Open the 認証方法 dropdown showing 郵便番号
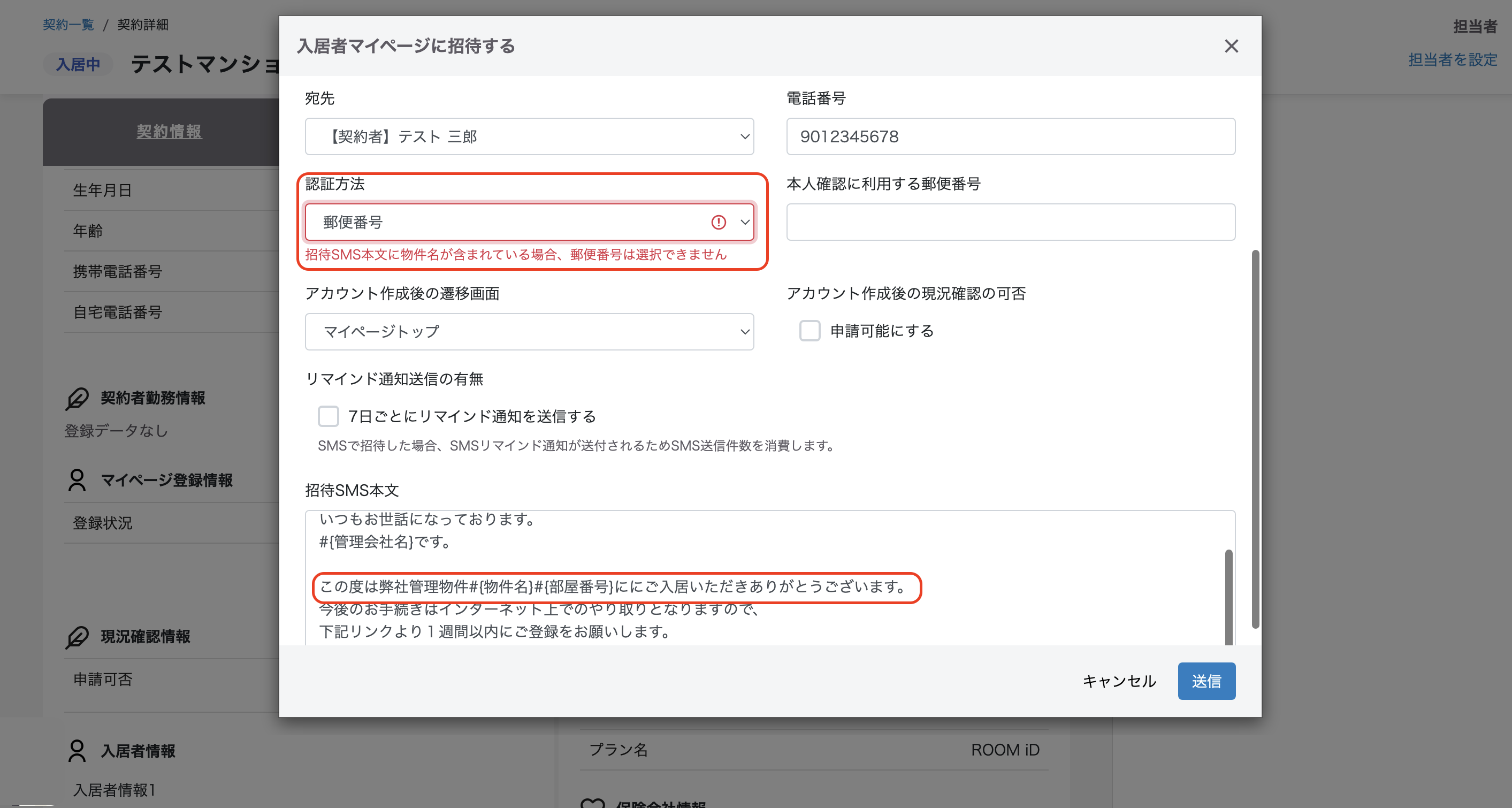Screen dimensions: 1512x808 (529, 222)
